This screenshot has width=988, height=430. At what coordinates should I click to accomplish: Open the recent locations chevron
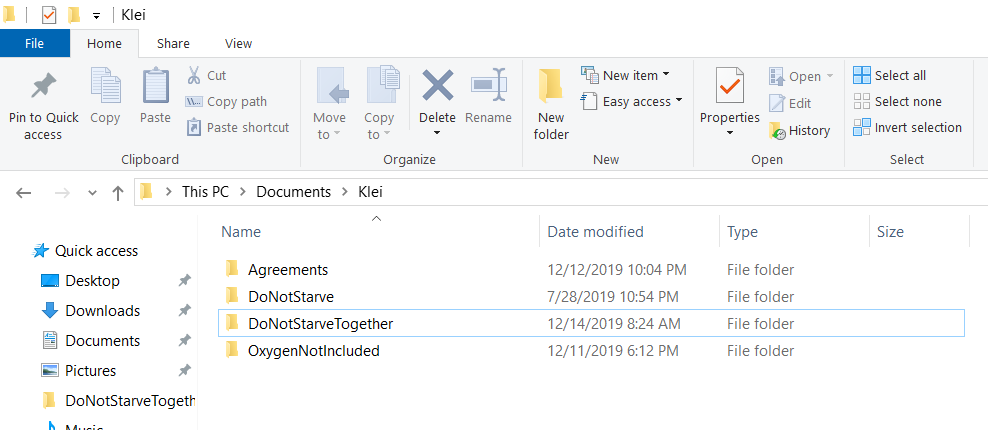[92, 193]
